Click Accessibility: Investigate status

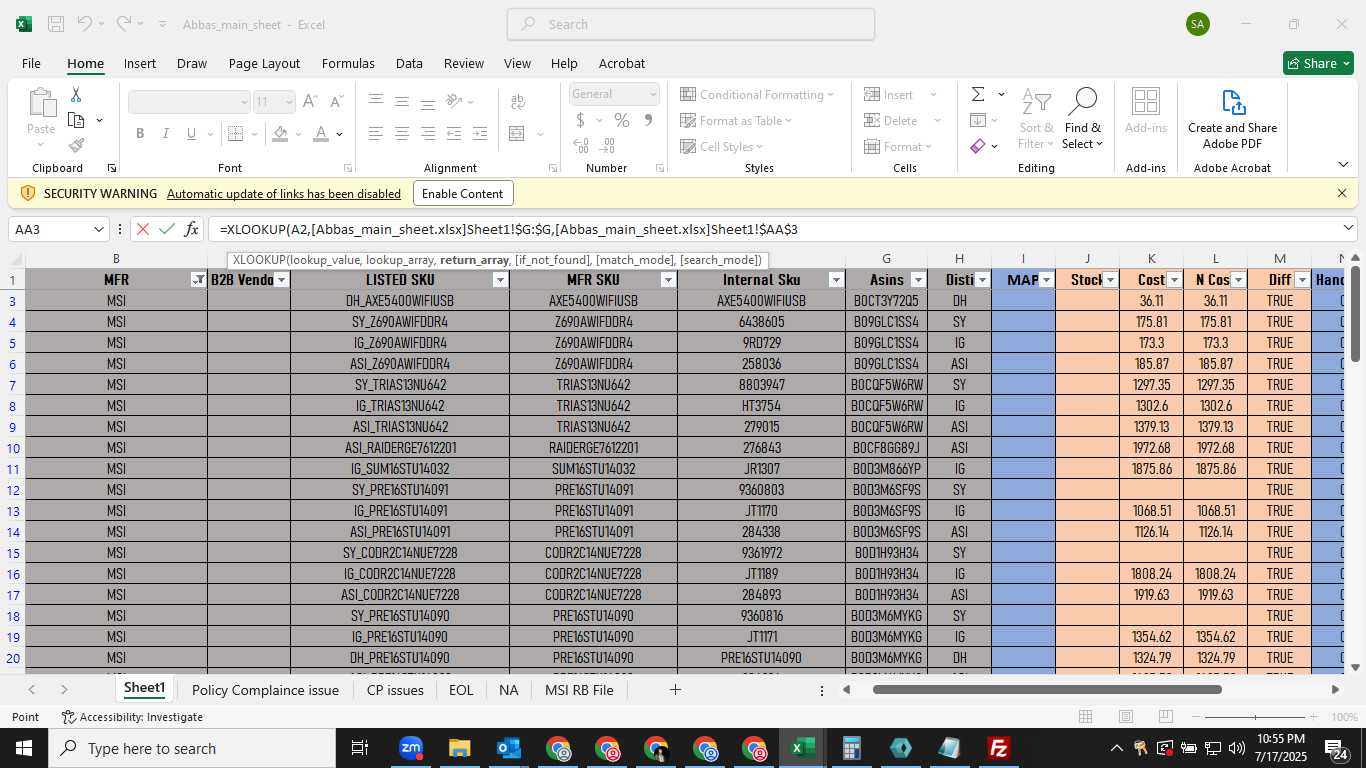132,717
